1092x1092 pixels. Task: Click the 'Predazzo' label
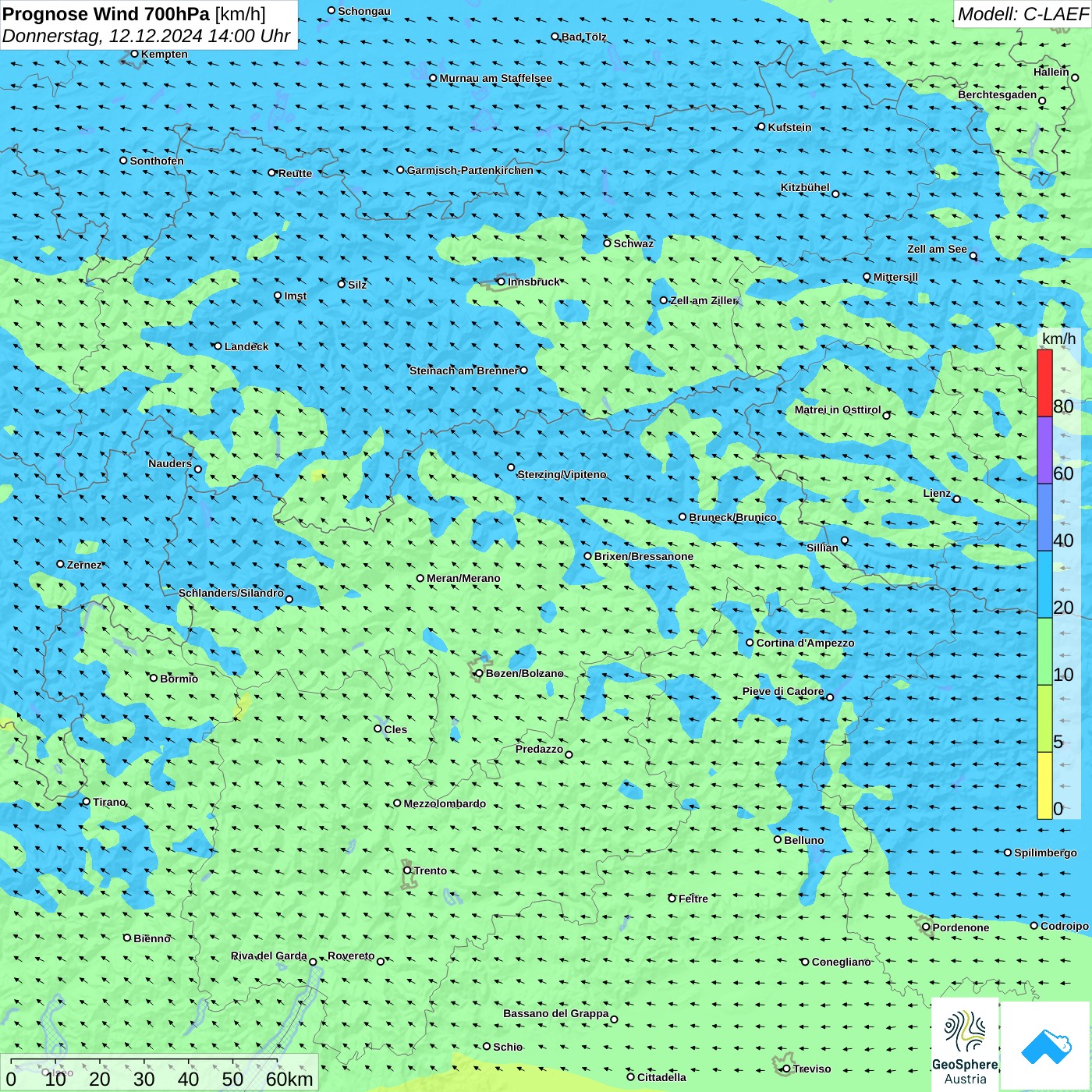[x=539, y=749]
